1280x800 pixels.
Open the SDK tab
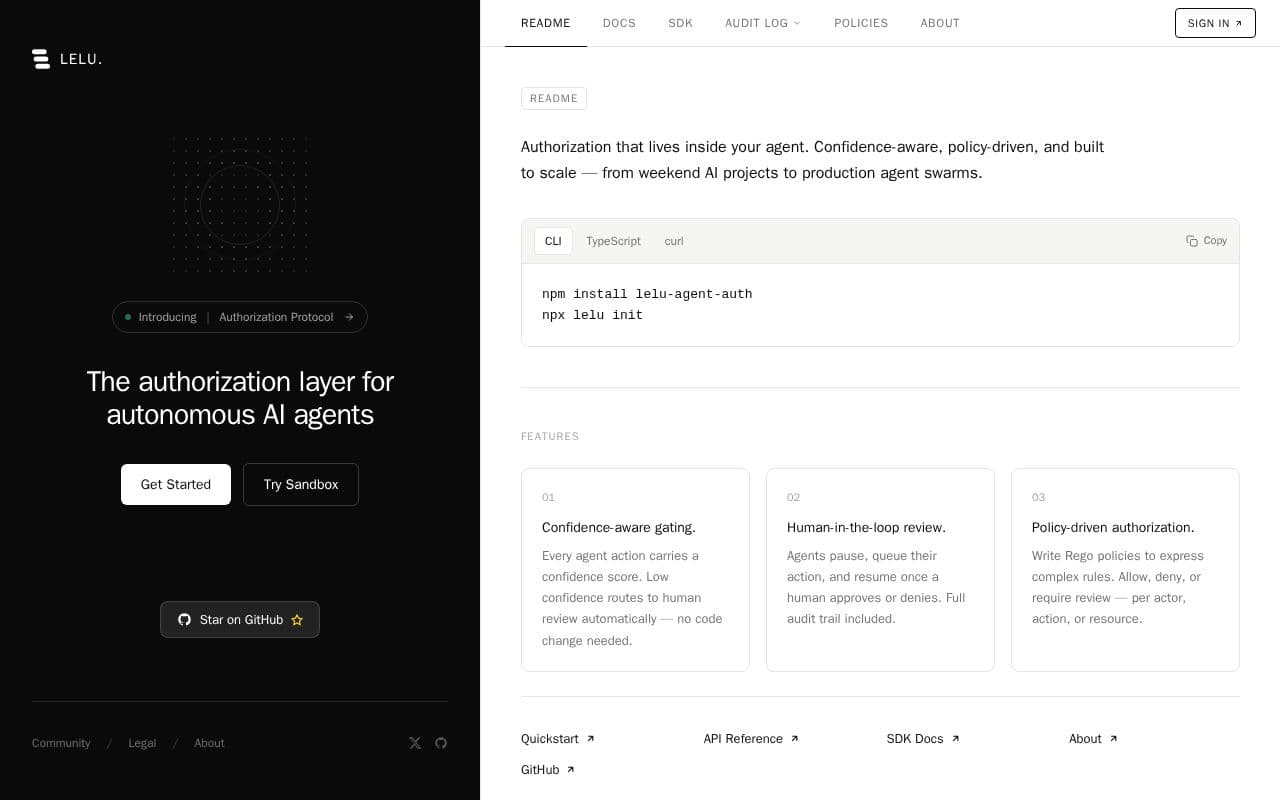[680, 23]
